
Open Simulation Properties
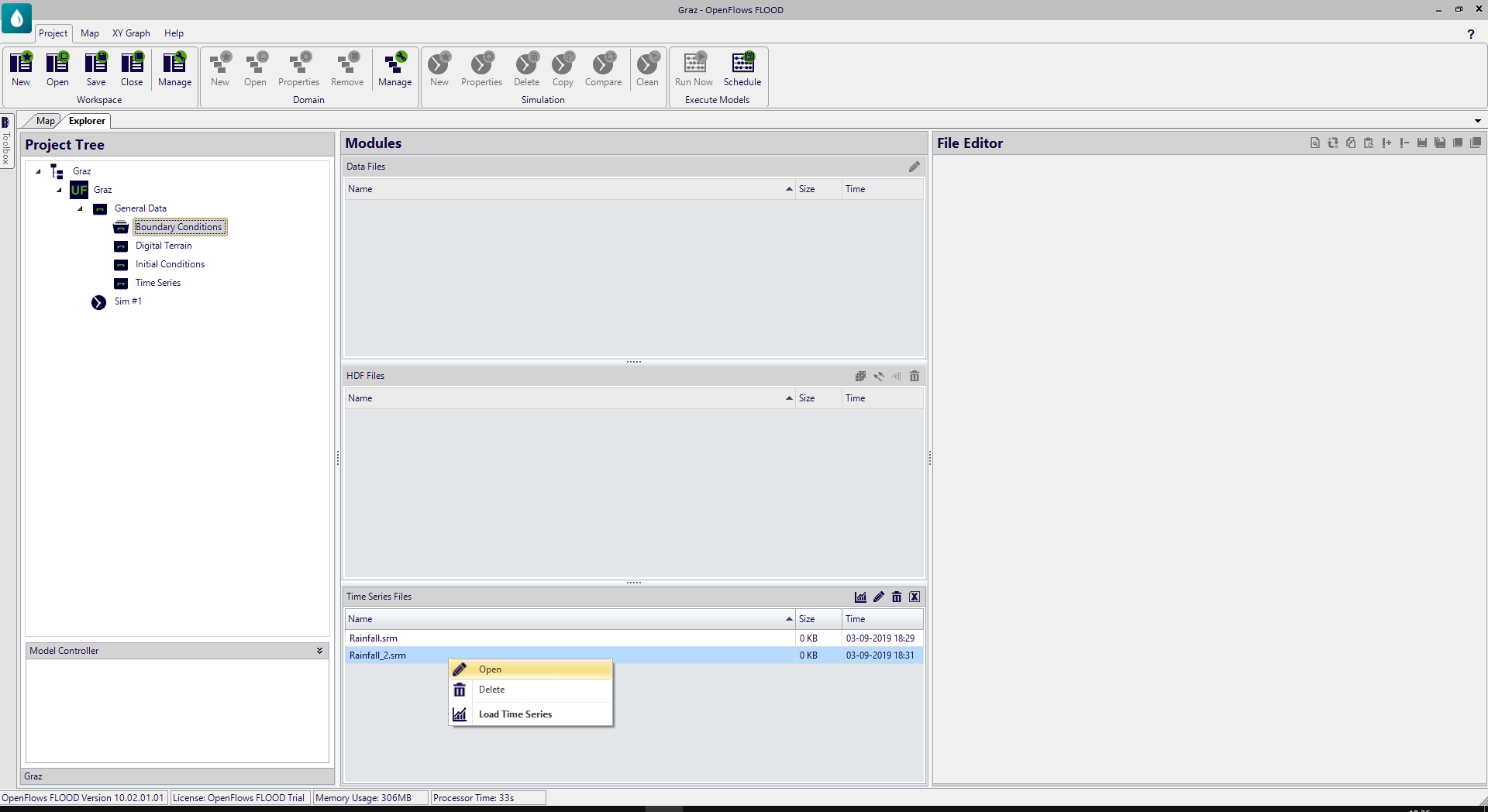pyautogui.click(x=481, y=69)
